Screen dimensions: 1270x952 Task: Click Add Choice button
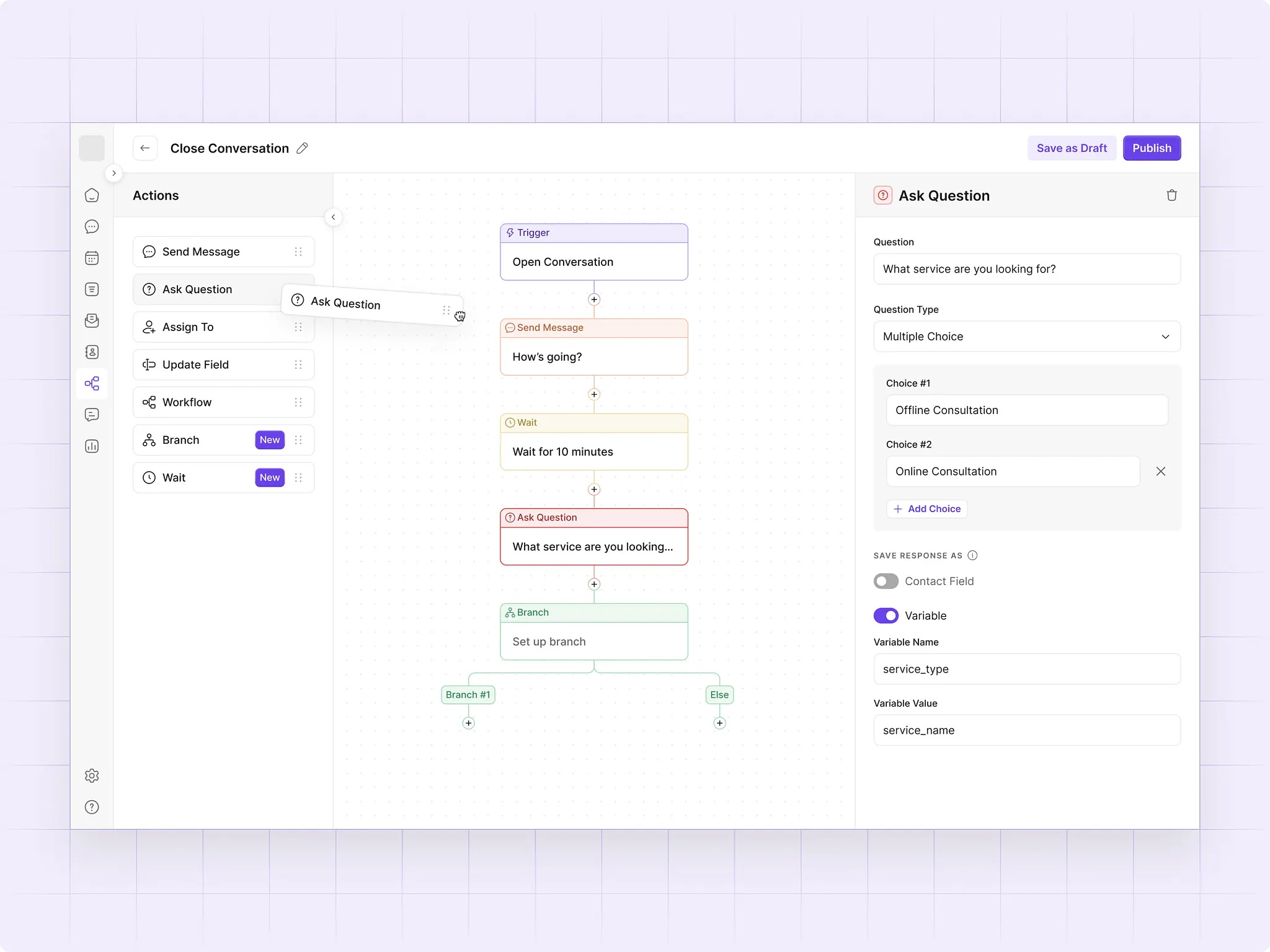[x=926, y=509]
